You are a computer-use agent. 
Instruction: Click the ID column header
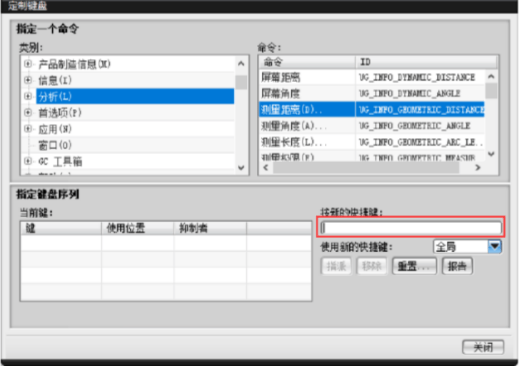pos(426,62)
